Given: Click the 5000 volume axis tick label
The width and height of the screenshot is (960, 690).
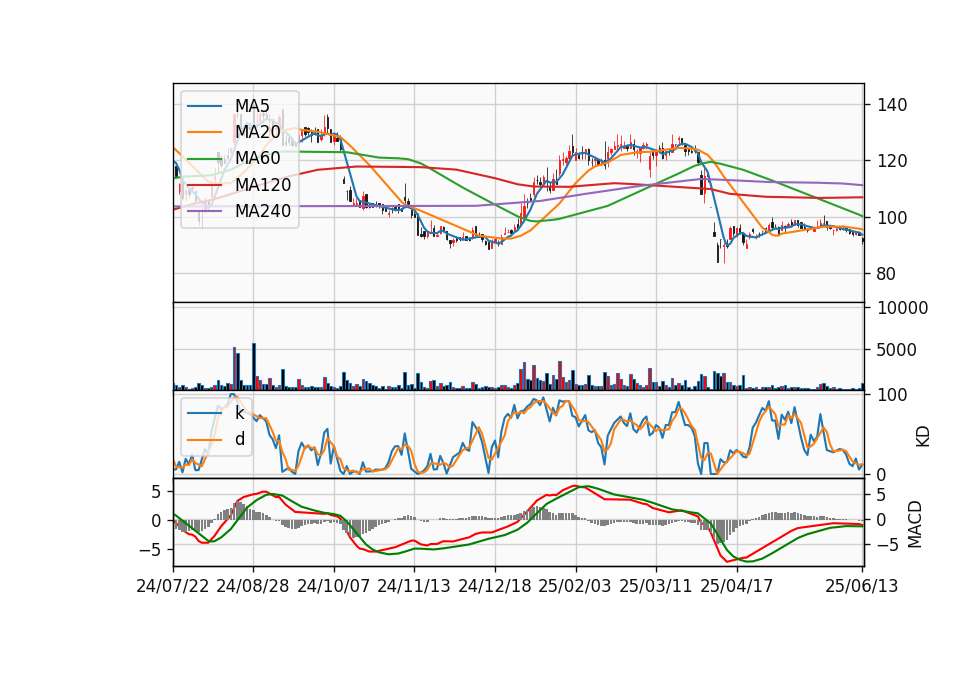Looking at the screenshot, I should (897, 350).
